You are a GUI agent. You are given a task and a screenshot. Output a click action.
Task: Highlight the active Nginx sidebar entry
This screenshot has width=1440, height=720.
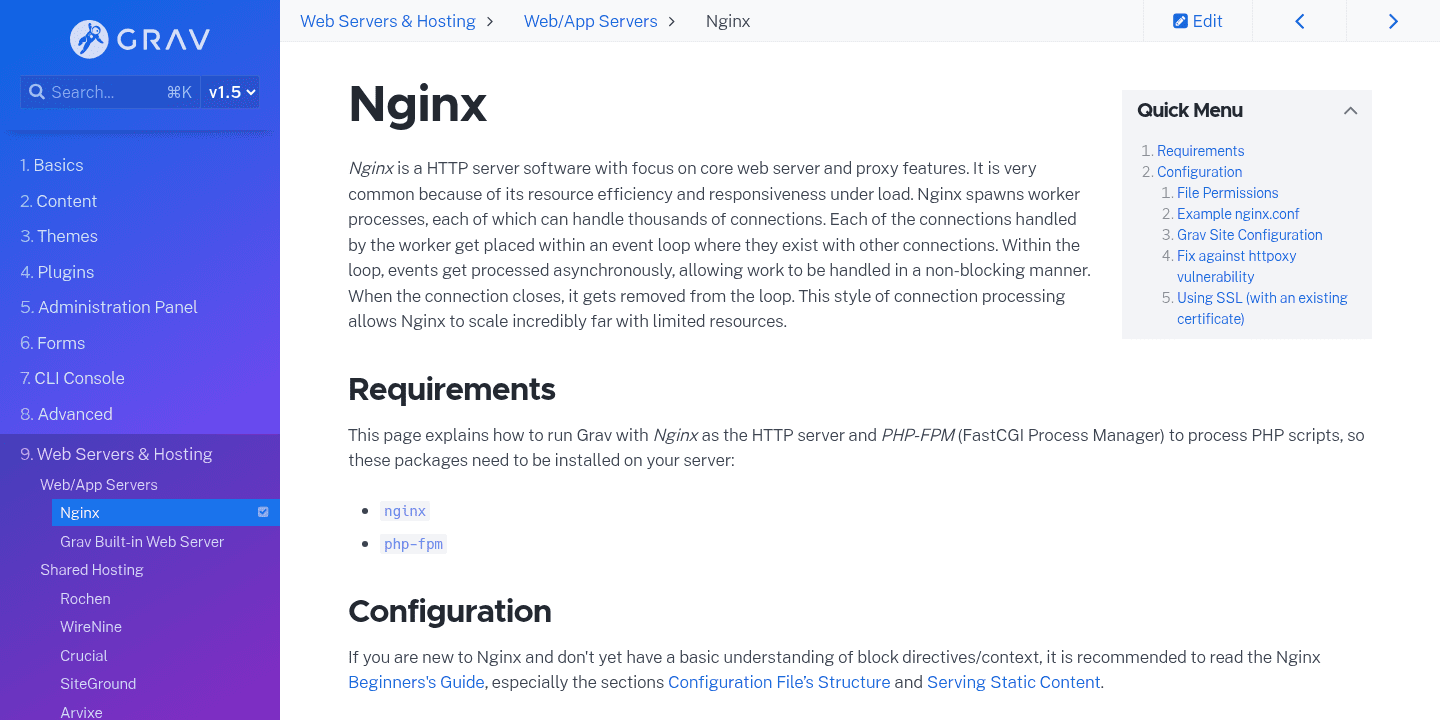78,512
